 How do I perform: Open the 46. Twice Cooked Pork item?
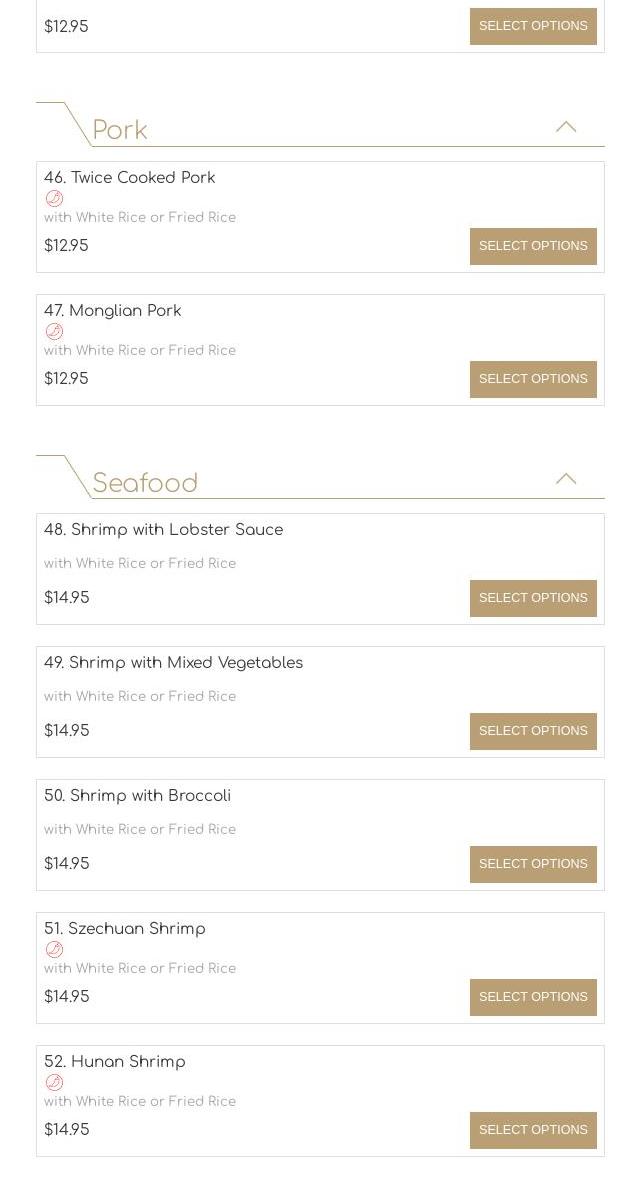130,178
